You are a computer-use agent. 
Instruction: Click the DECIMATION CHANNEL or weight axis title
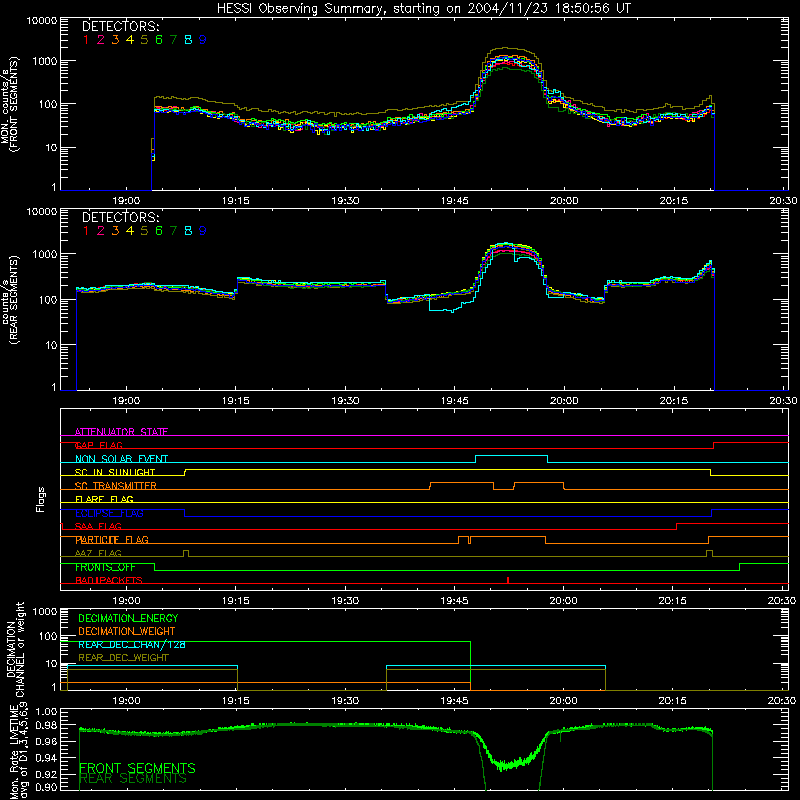pos(15,649)
